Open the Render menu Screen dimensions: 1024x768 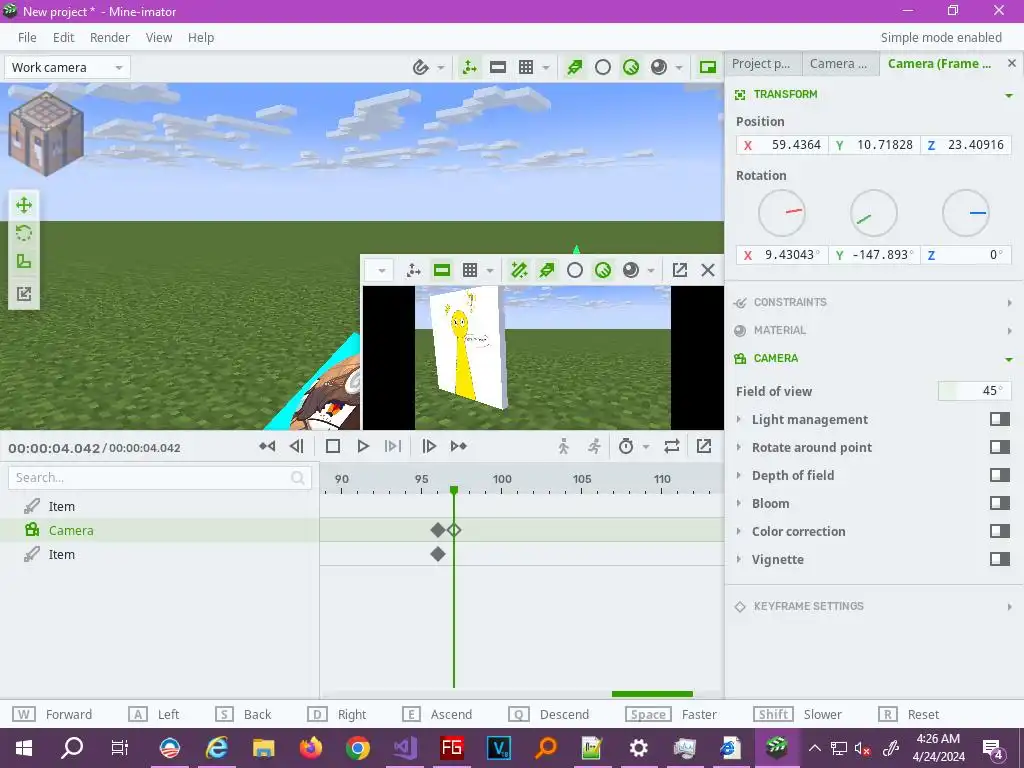pyautogui.click(x=110, y=37)
